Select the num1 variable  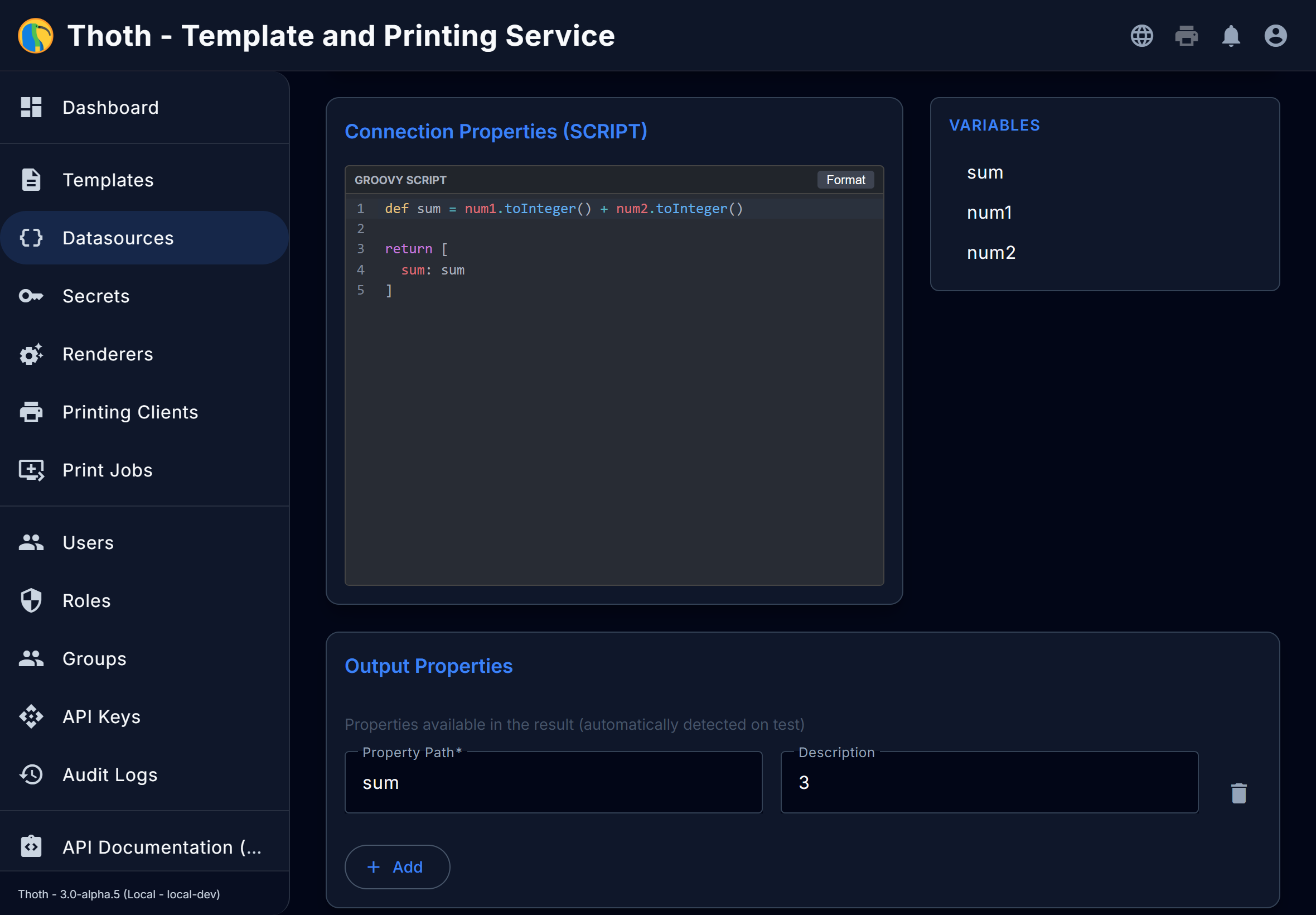(989, 212)
